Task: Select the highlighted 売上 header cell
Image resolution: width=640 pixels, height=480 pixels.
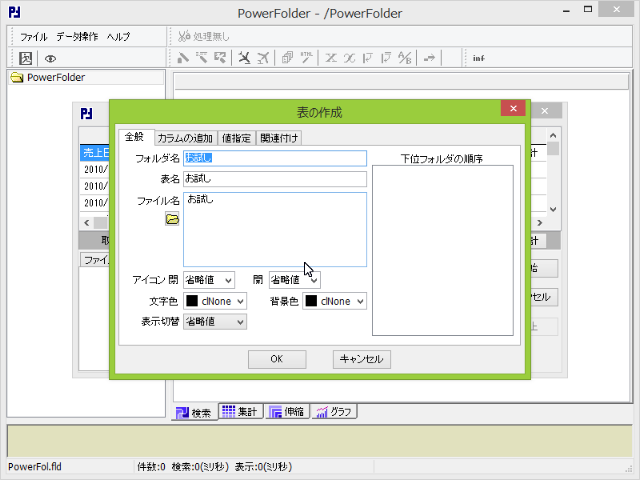Action: 96,153
